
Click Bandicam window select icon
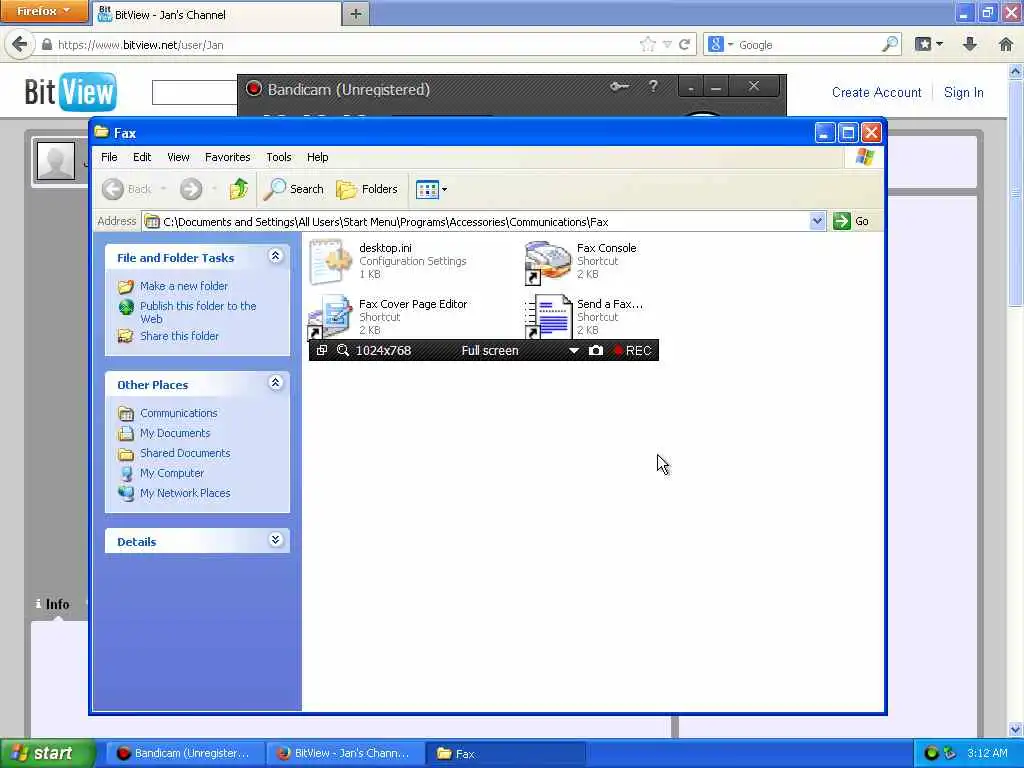point(321,351)
